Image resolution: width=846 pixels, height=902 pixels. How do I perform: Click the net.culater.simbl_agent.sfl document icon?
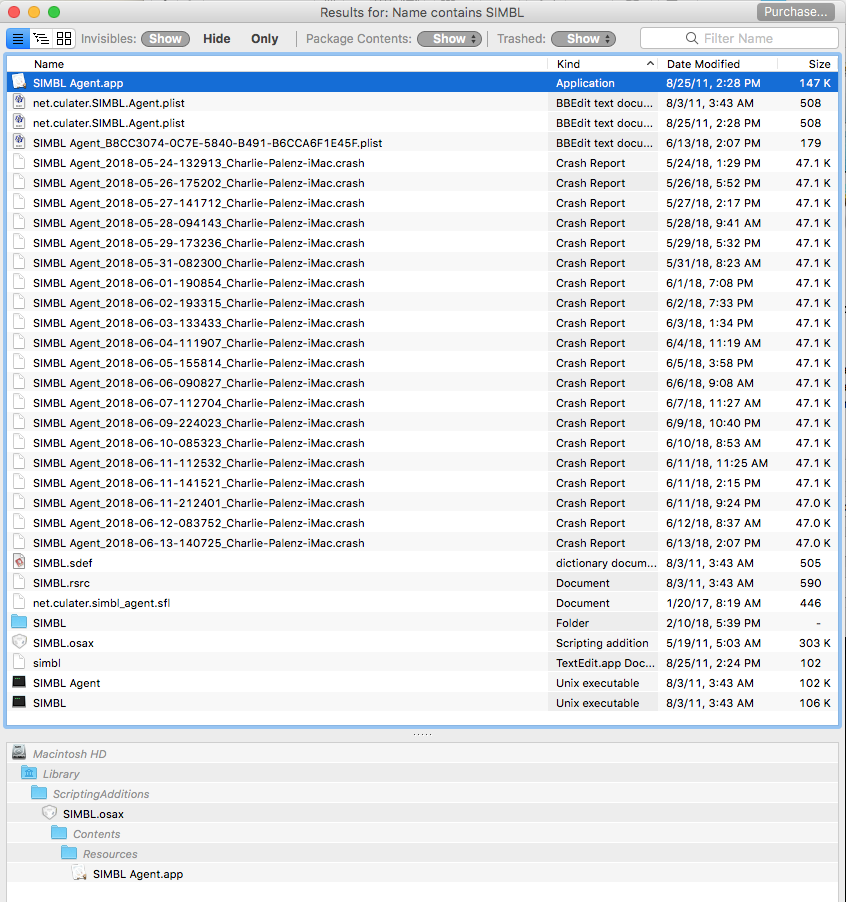pos(19,602)
